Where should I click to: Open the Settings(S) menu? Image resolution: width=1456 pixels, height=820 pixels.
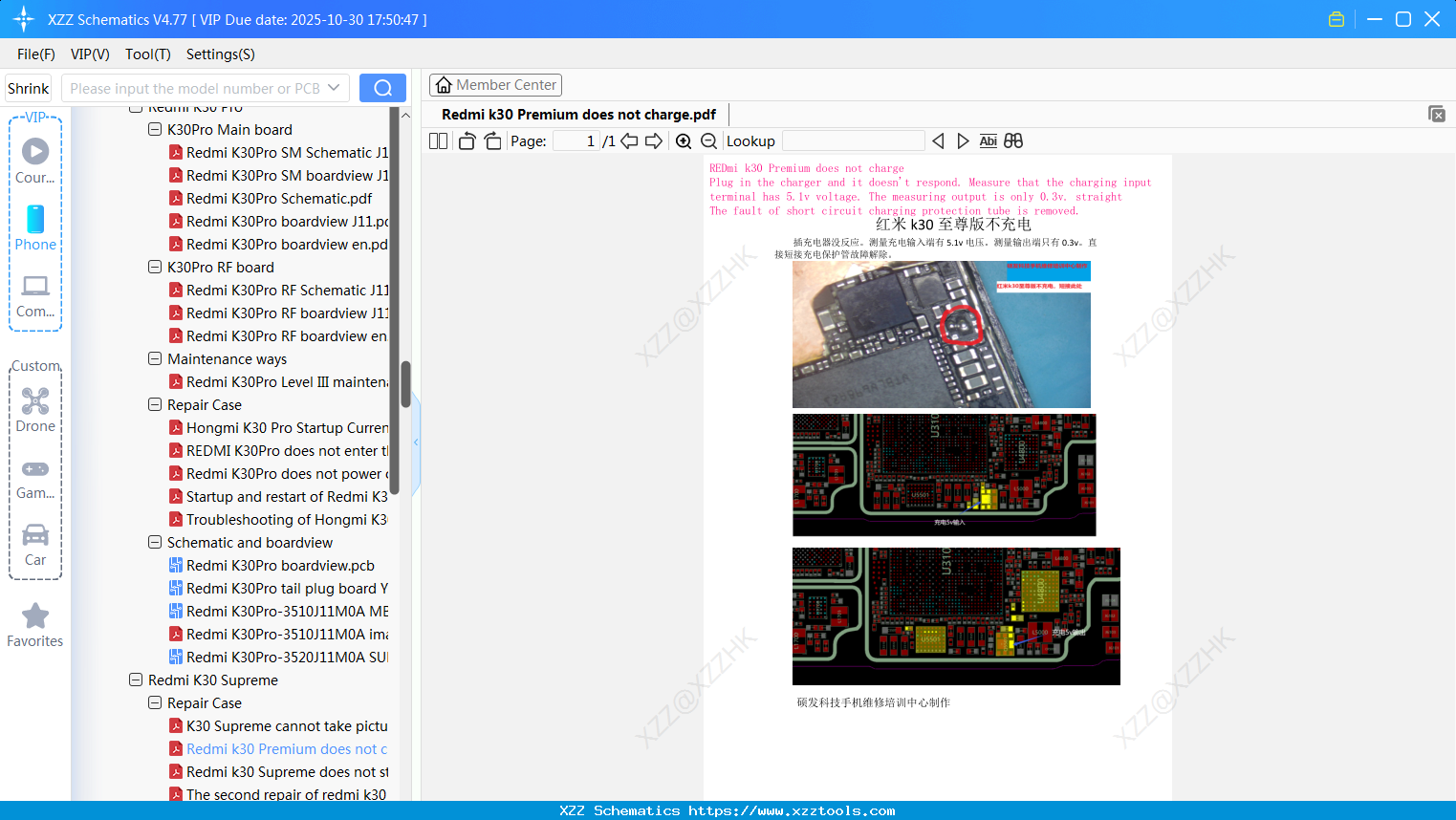pos(221,54)
